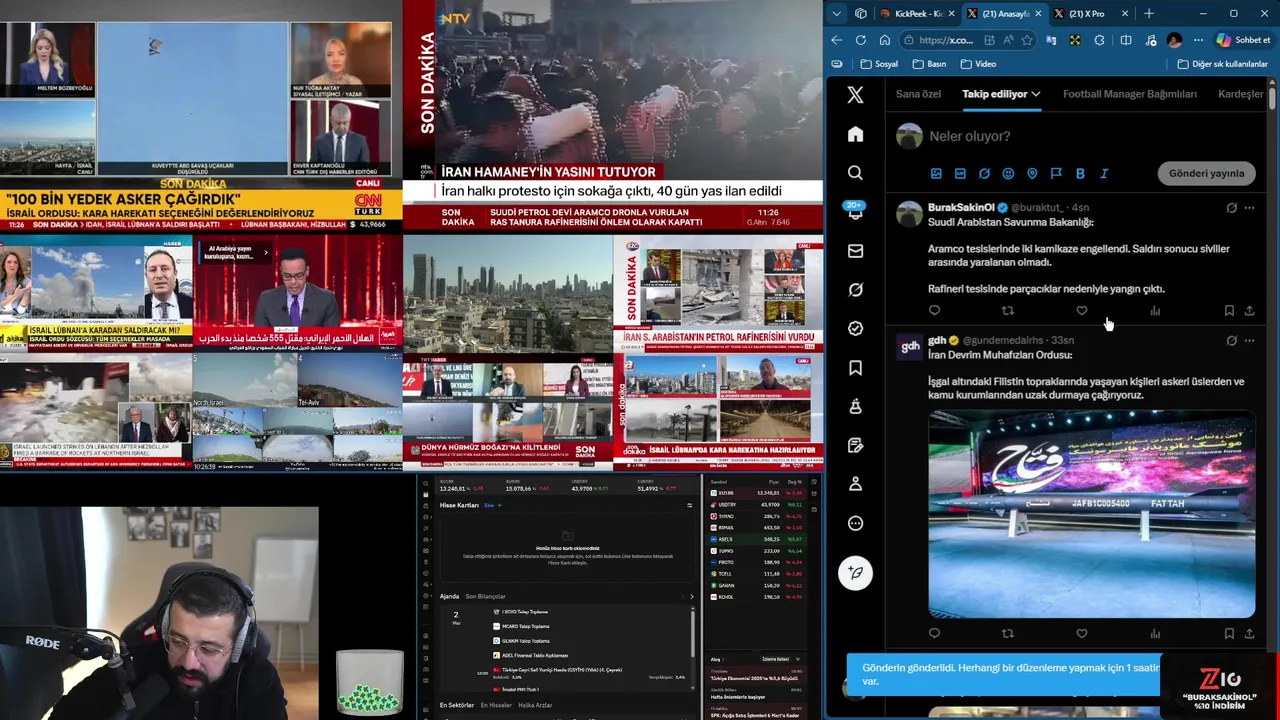Bookmark the BurakSakinOl post
This screenshot has height=720, width=1280.
[x=1229, y=311]
